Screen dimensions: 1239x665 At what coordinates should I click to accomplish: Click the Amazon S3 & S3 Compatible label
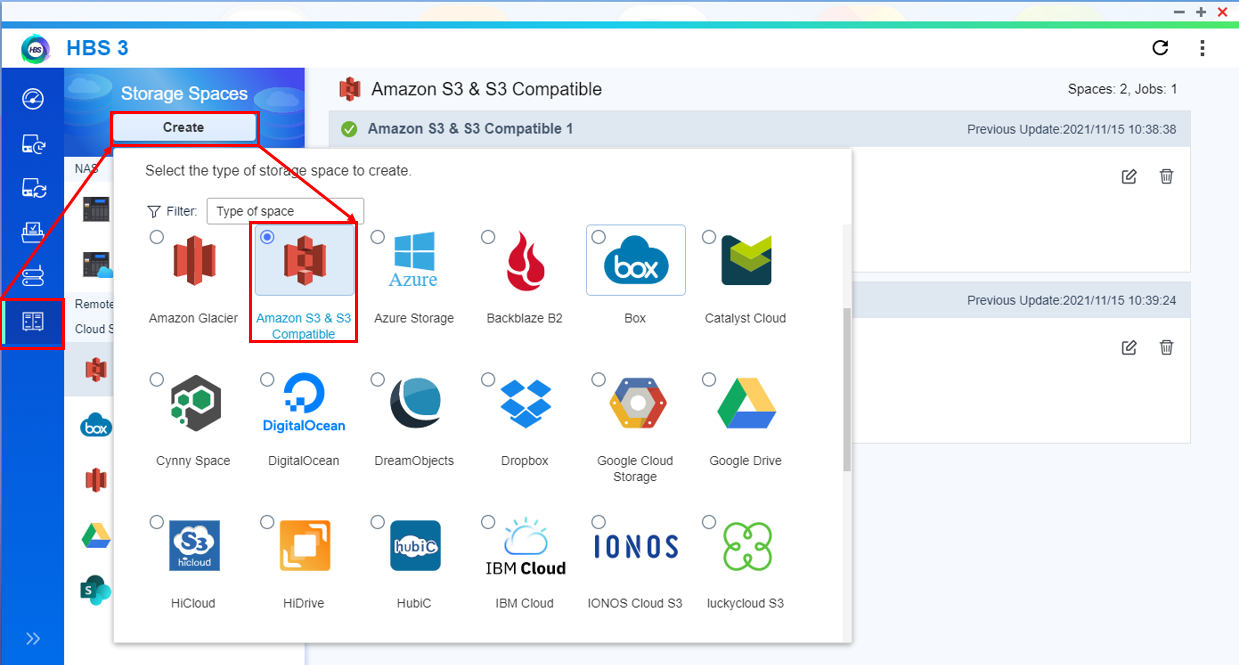303,326
